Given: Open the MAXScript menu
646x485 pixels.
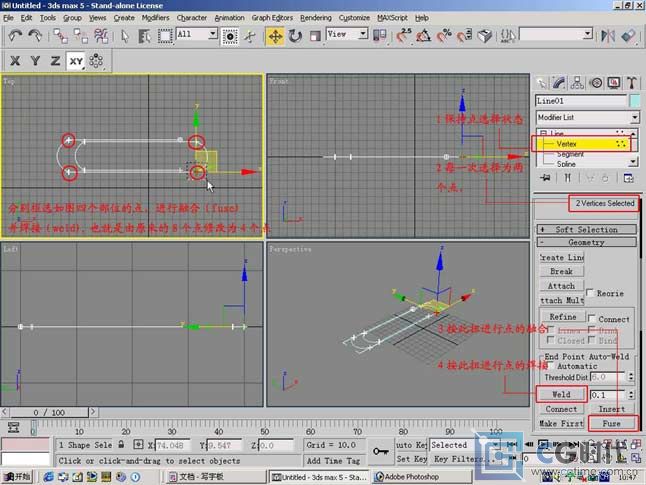Looking at the screenshot, I should tap(392, 18).
